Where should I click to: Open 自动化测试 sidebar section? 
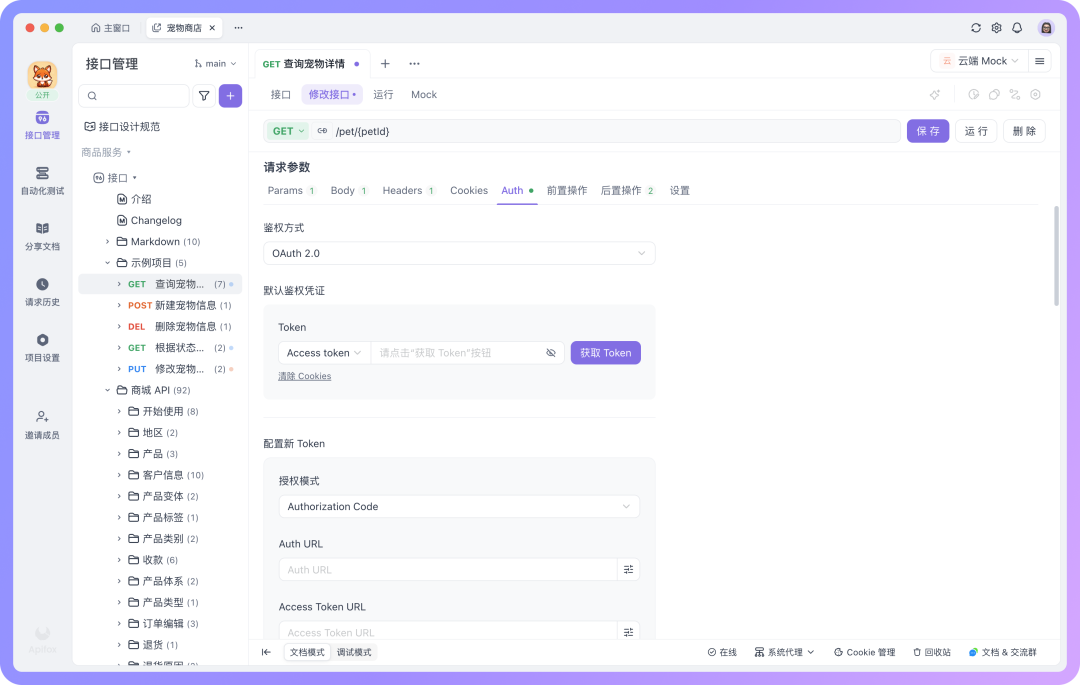point(42,181)
